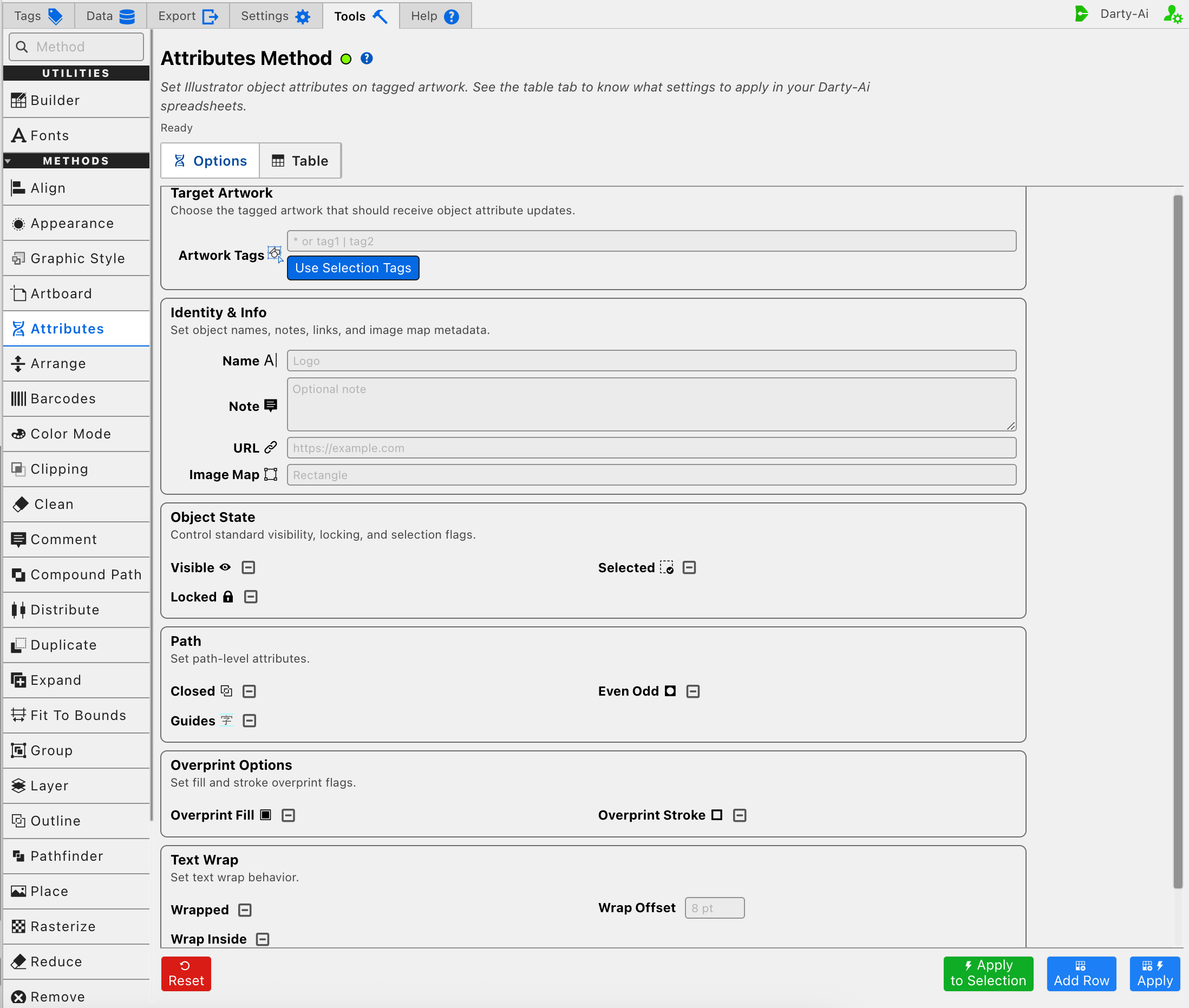Open the Group method
The height and width of the screenshot is (1008, 1189).
click(x=76, y=750)
